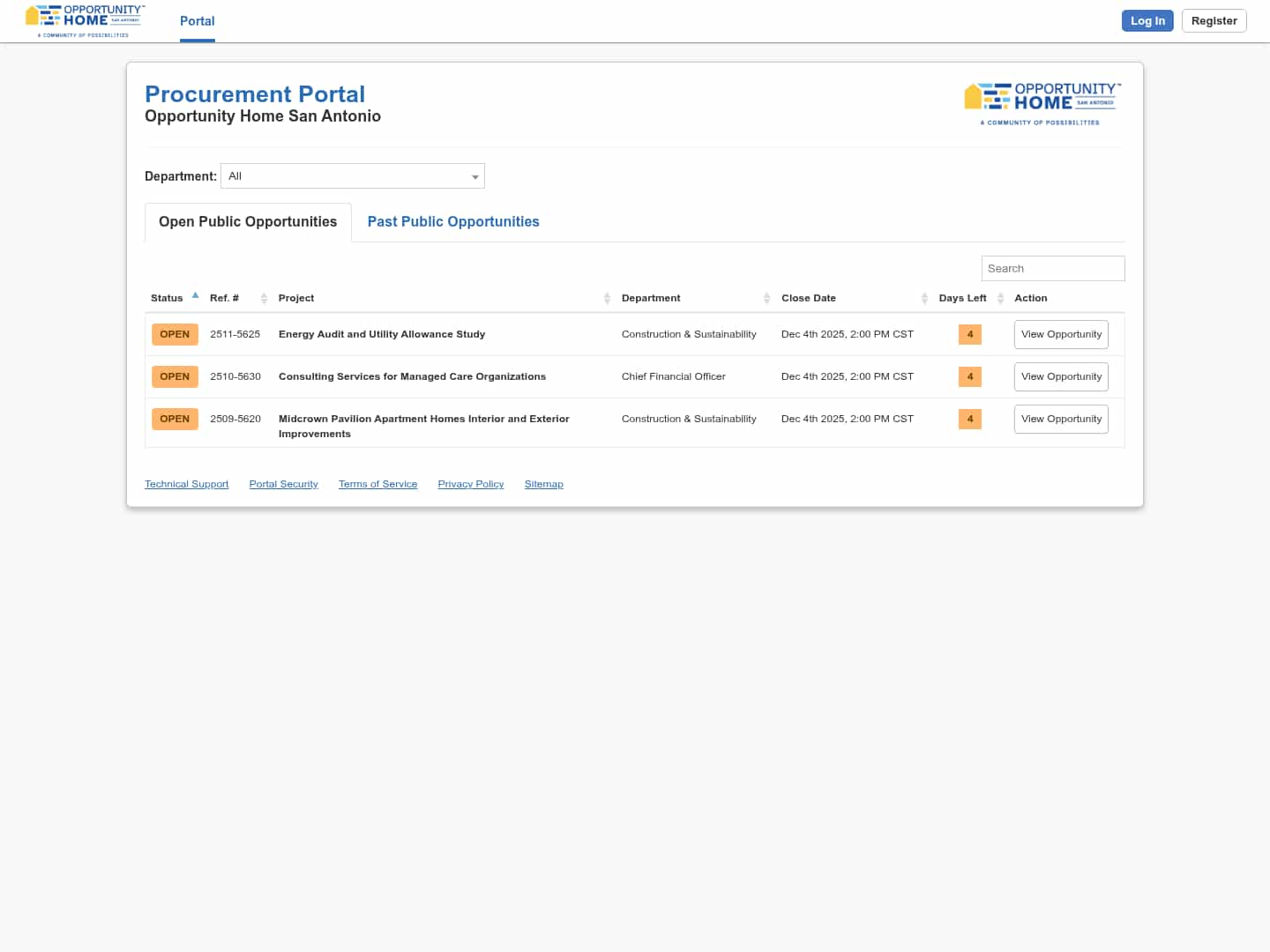The height and width of the screenshot is (952, 1270).
Task: Sort by Project column arrows
Action: [x=607, y=299]
